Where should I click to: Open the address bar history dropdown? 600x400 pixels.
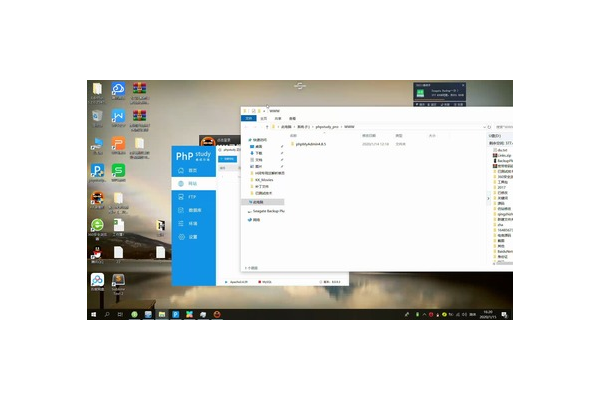tap(484, 127)
